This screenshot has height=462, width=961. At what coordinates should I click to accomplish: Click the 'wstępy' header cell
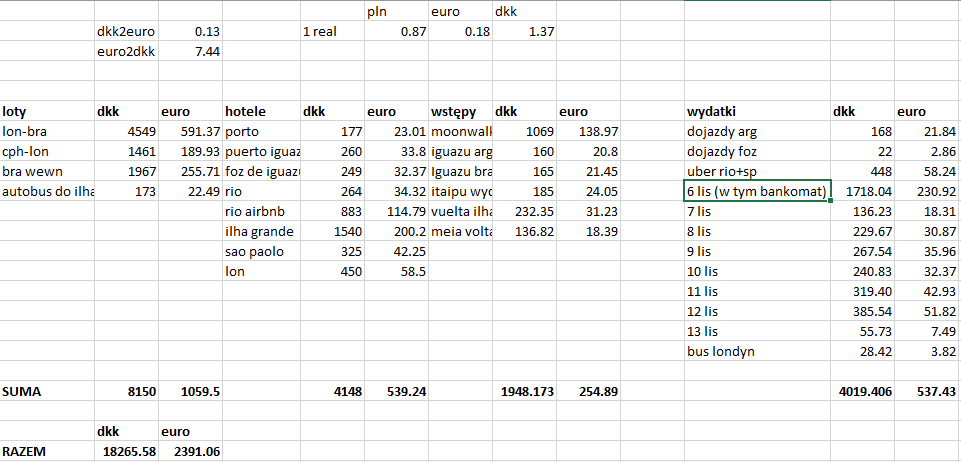pyautogui.click(x=461, y=112)
